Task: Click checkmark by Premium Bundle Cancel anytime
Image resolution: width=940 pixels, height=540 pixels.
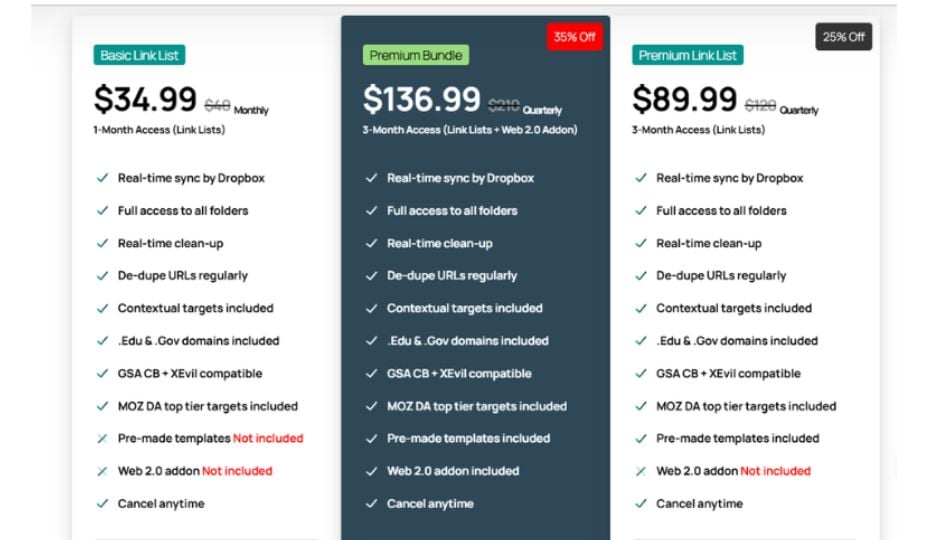Action: (372, 503)
